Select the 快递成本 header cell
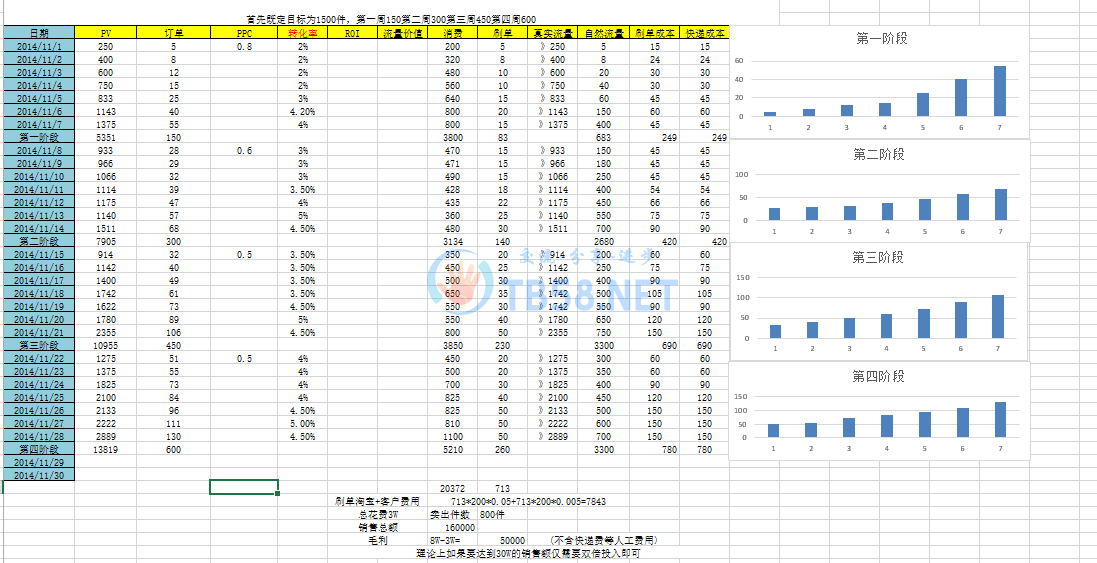 (705, 33)
